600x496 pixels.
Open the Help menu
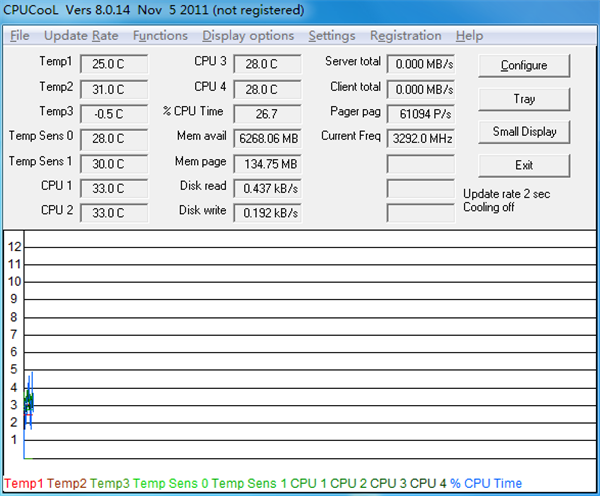(469, 36)
